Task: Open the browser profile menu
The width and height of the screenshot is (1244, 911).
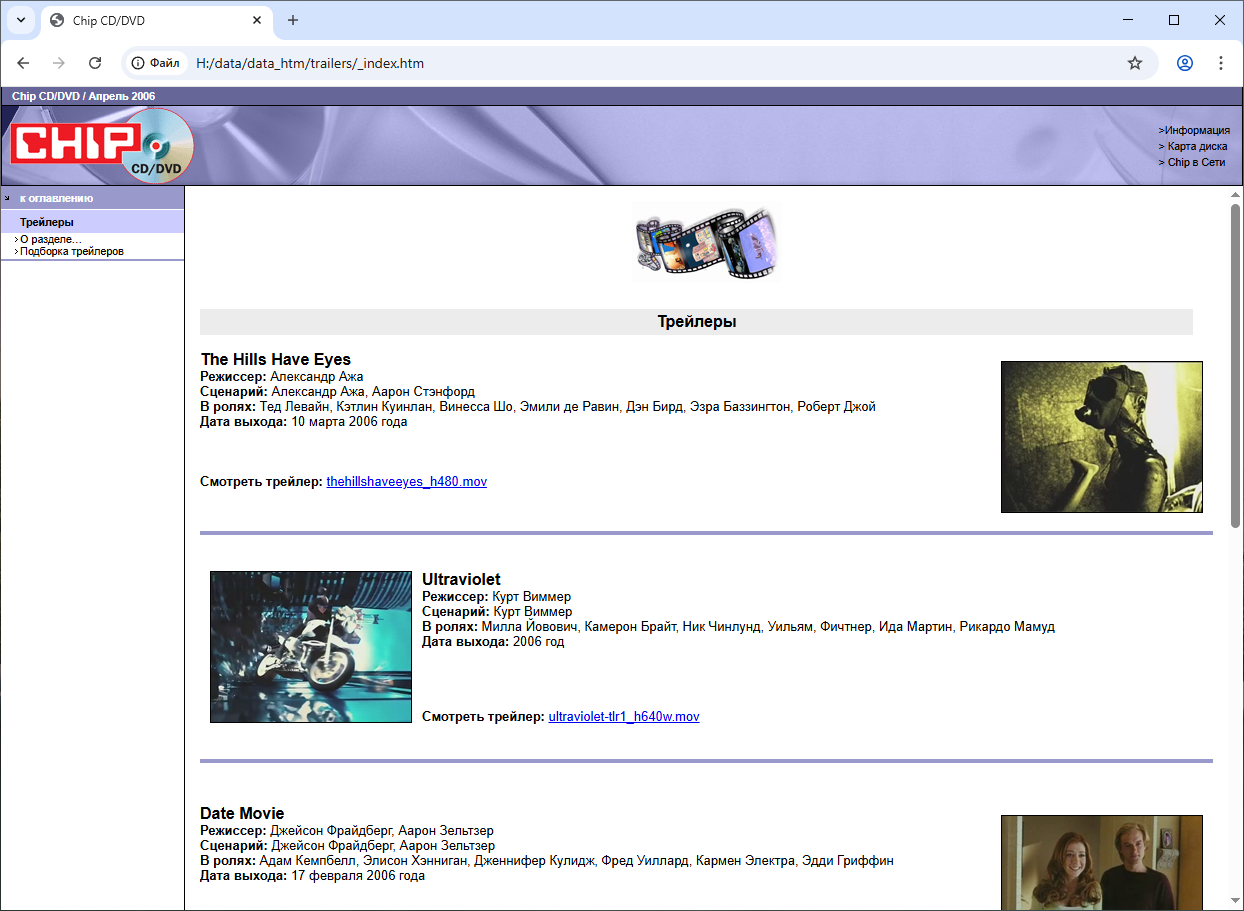Action: (x=1185, y=63)
